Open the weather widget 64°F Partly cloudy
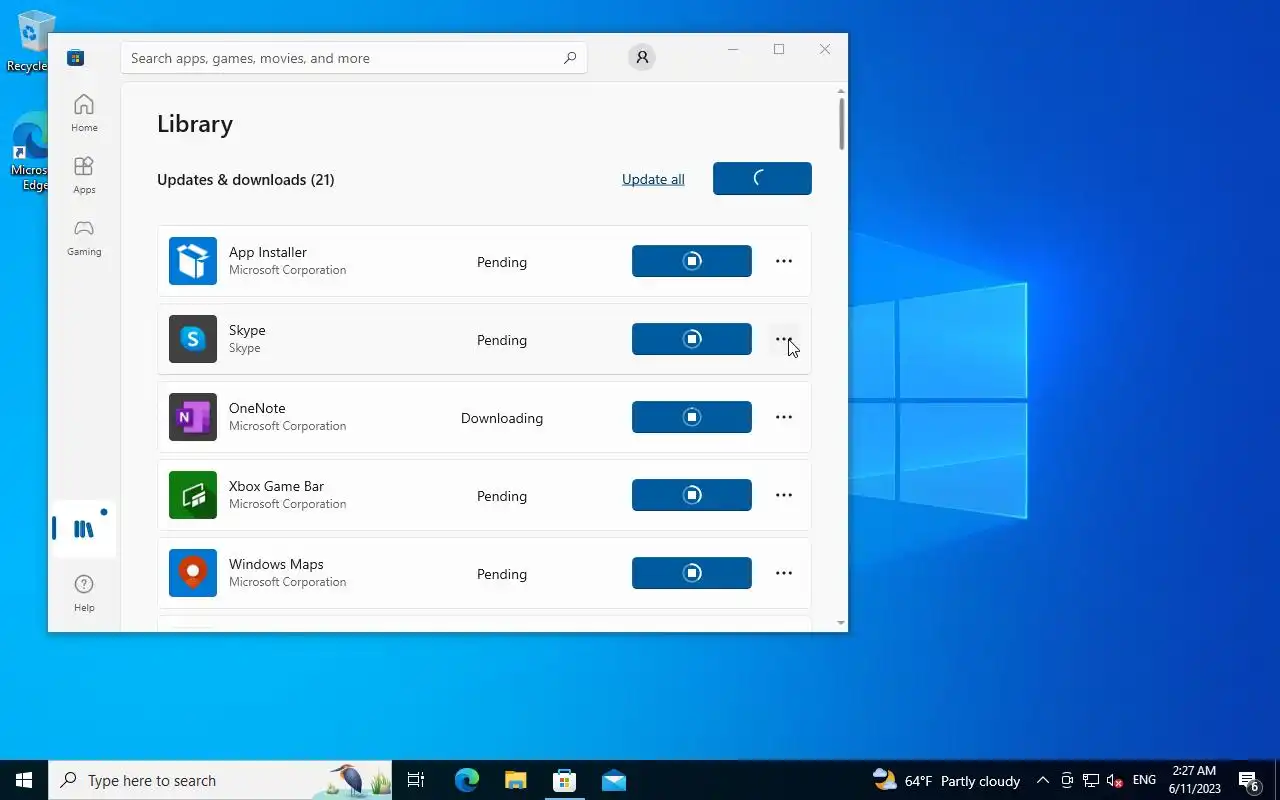The image size is (1280, 800). [946, 780]
